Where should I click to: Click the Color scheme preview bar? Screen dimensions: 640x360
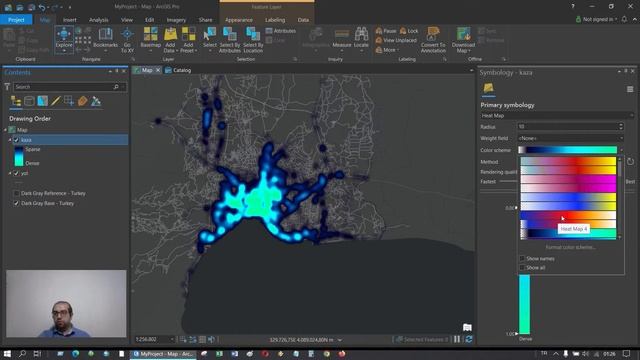[x=567, y=150]
